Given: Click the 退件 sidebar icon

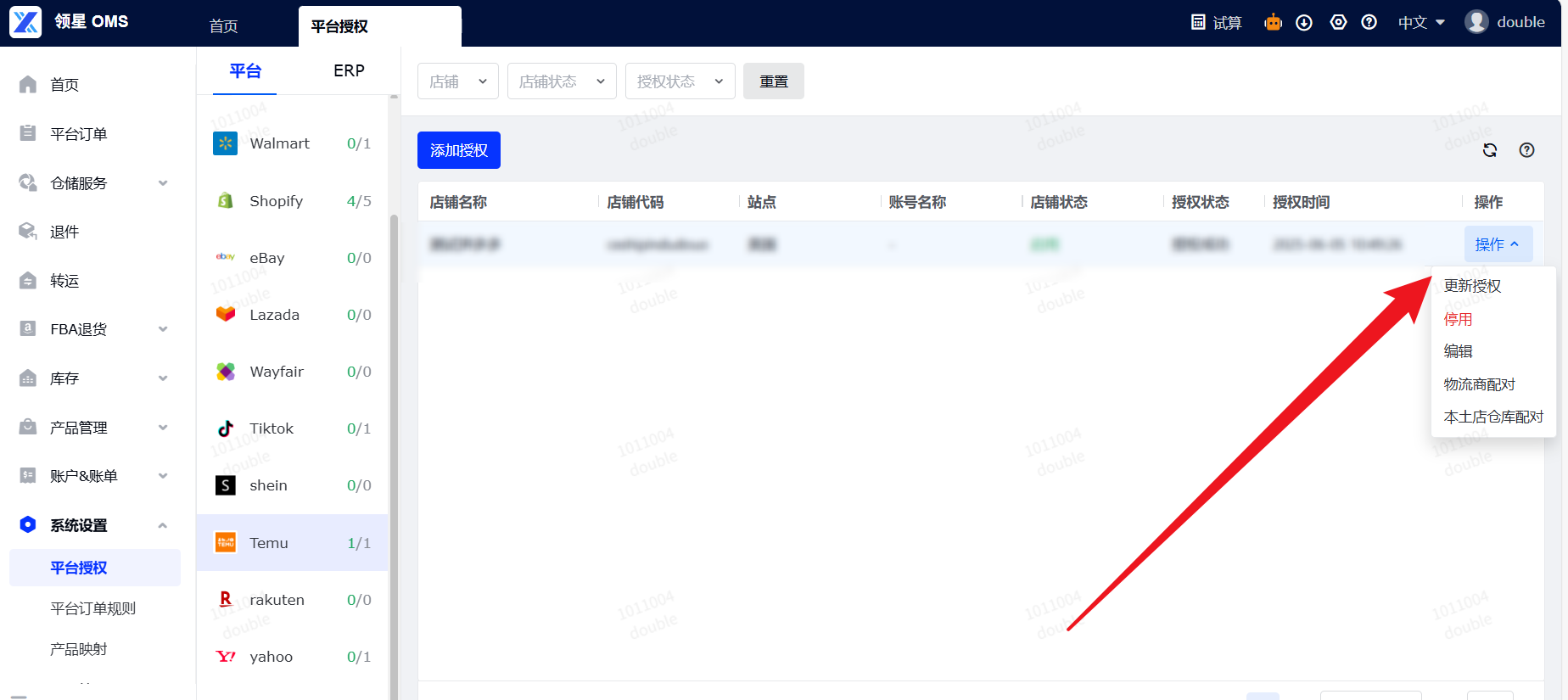Looking at the screenshot, I should click(x=28, y=231).
